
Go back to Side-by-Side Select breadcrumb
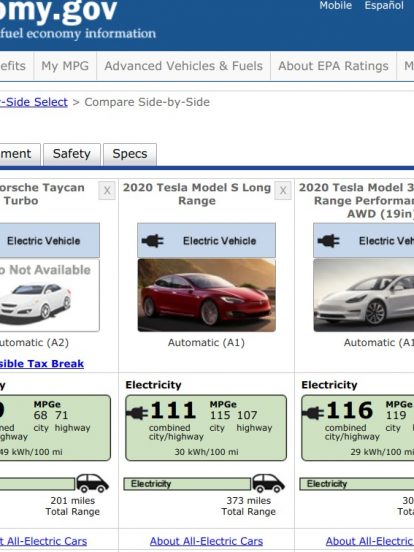pyautogui.click(x=33, y=102)
